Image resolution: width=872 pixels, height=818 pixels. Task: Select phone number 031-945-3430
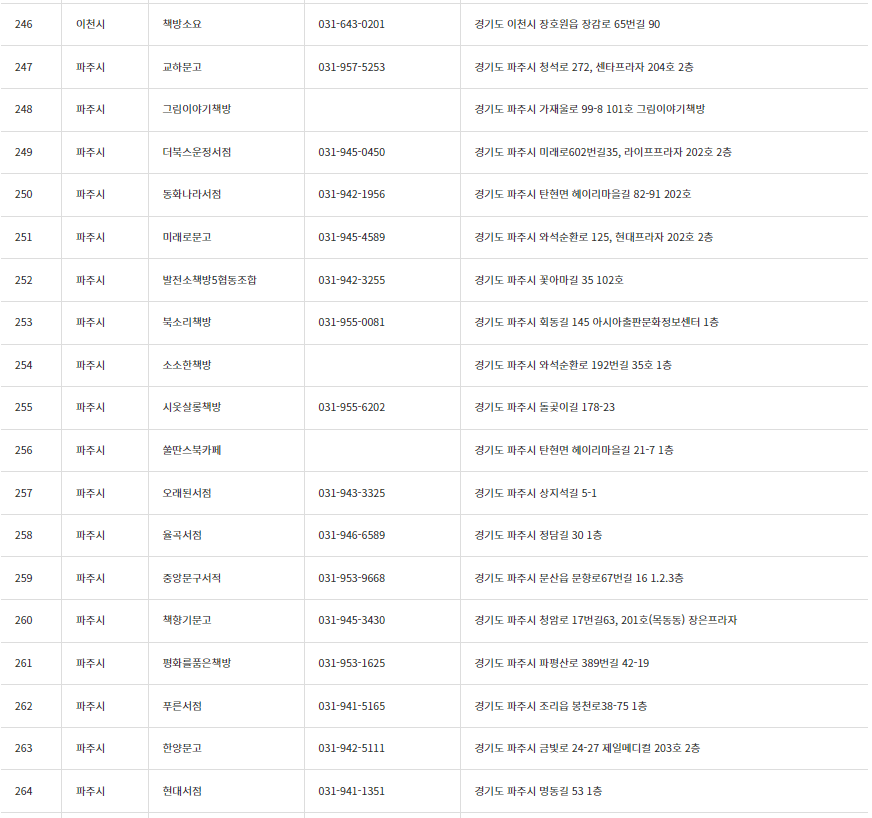coord(351,621)
